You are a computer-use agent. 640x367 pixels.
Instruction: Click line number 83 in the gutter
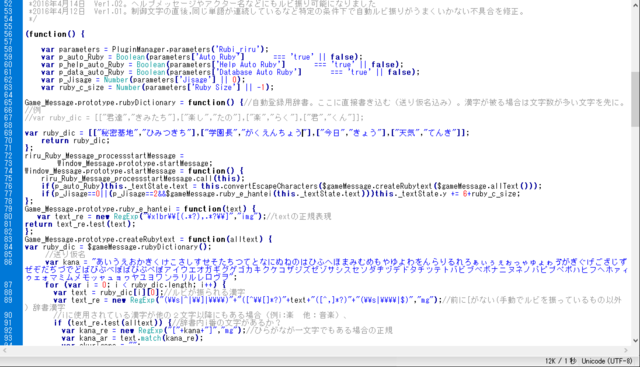(8, 239)
